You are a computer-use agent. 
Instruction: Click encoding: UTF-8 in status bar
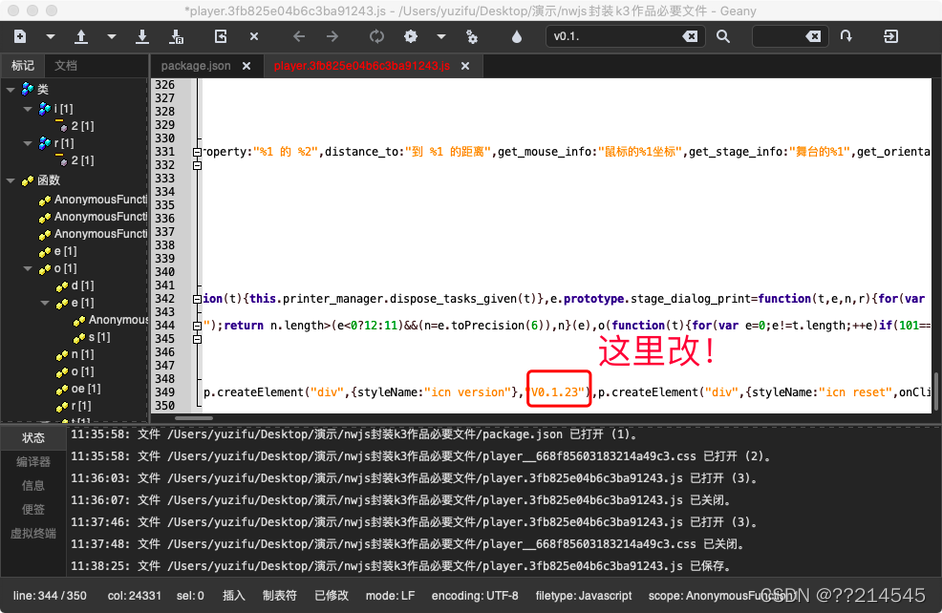pyautogui.click(x=475, y=596)
